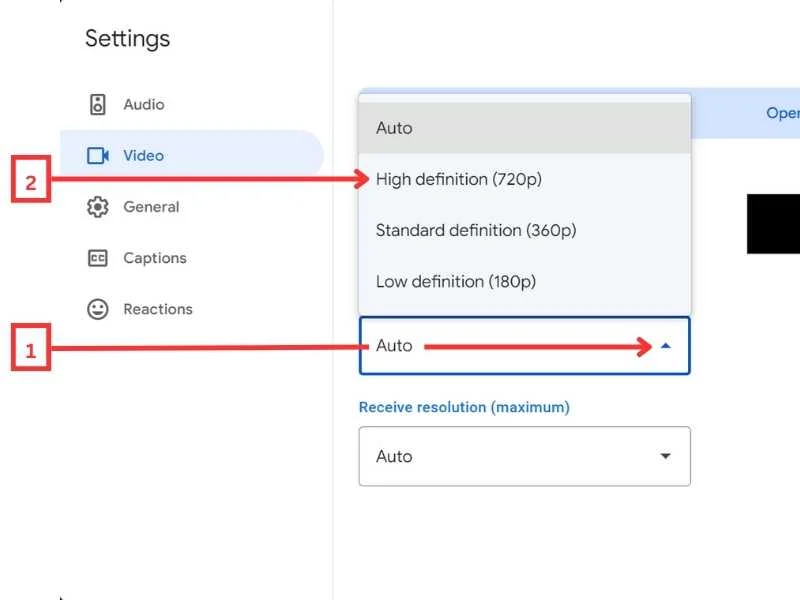Click the Receive resolution (maximum) label
Viewport: 800px width, 600px height.
(x=464, y=407)
